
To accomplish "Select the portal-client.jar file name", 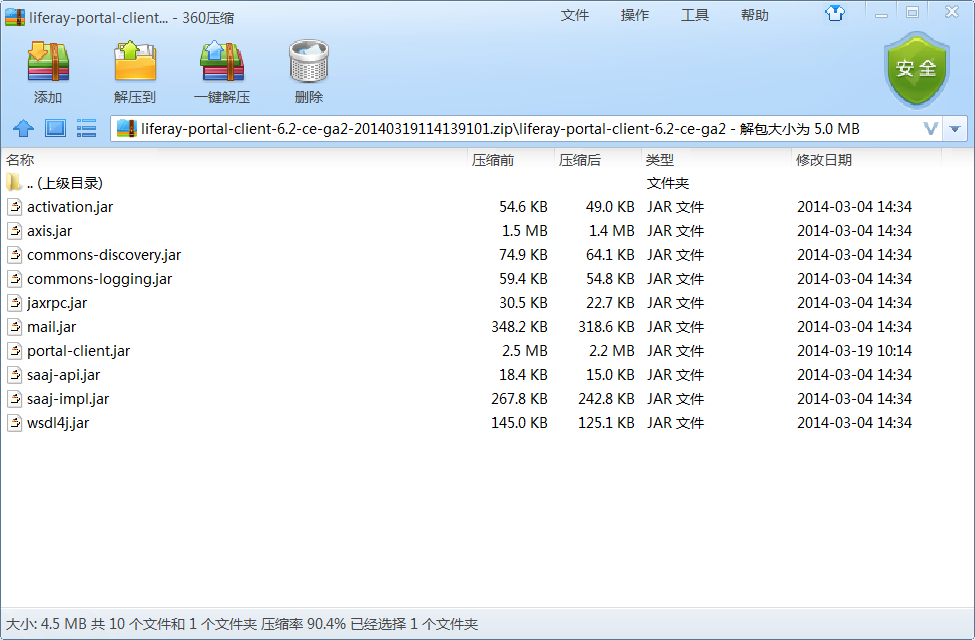I will click(x=78, y=351).
